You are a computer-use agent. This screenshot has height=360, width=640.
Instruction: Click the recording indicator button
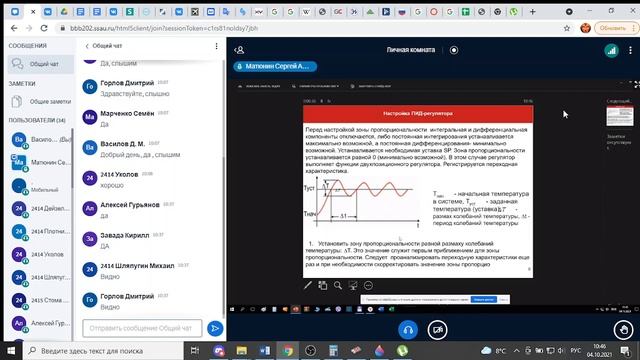point(454,50)
